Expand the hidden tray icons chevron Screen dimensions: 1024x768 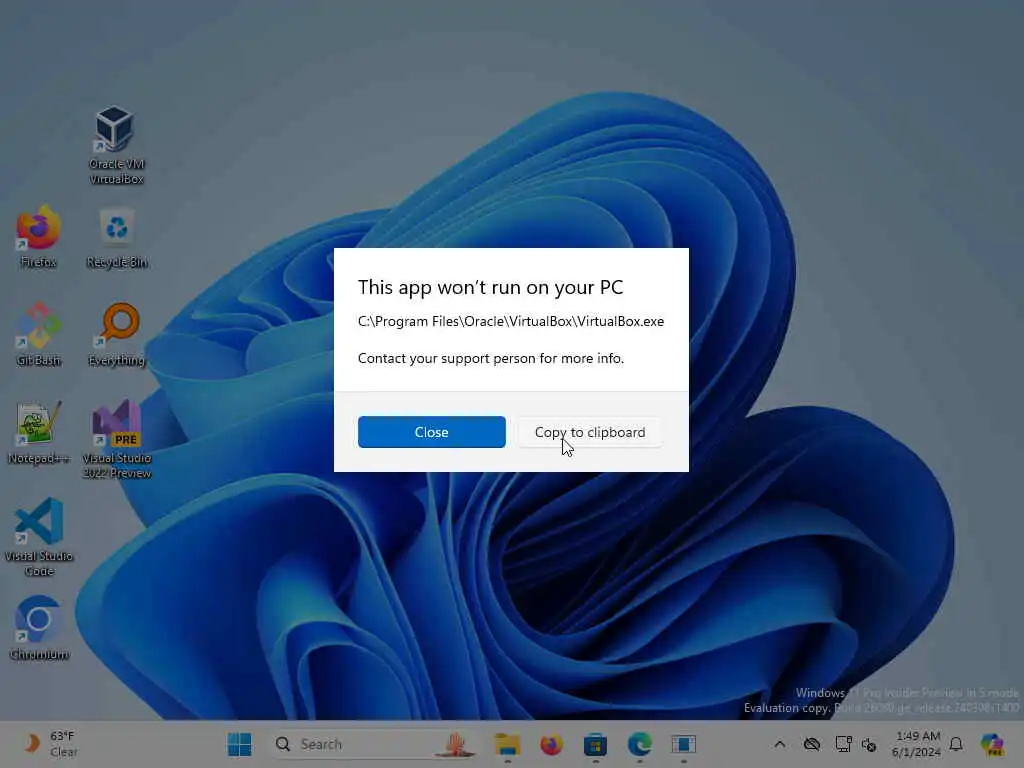pos(780,744)
